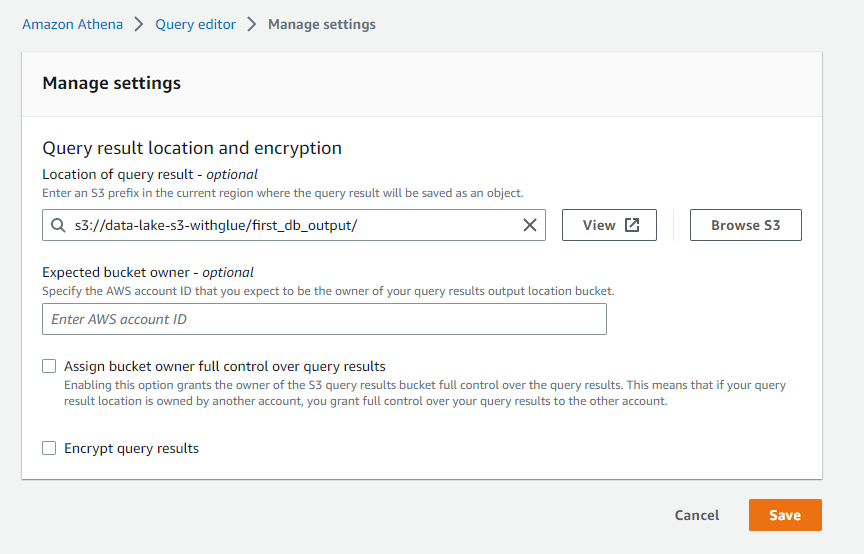Click the 'Enabling this option grants' description text
Screen dimensions: 864x554
click(x=425, y=393)
